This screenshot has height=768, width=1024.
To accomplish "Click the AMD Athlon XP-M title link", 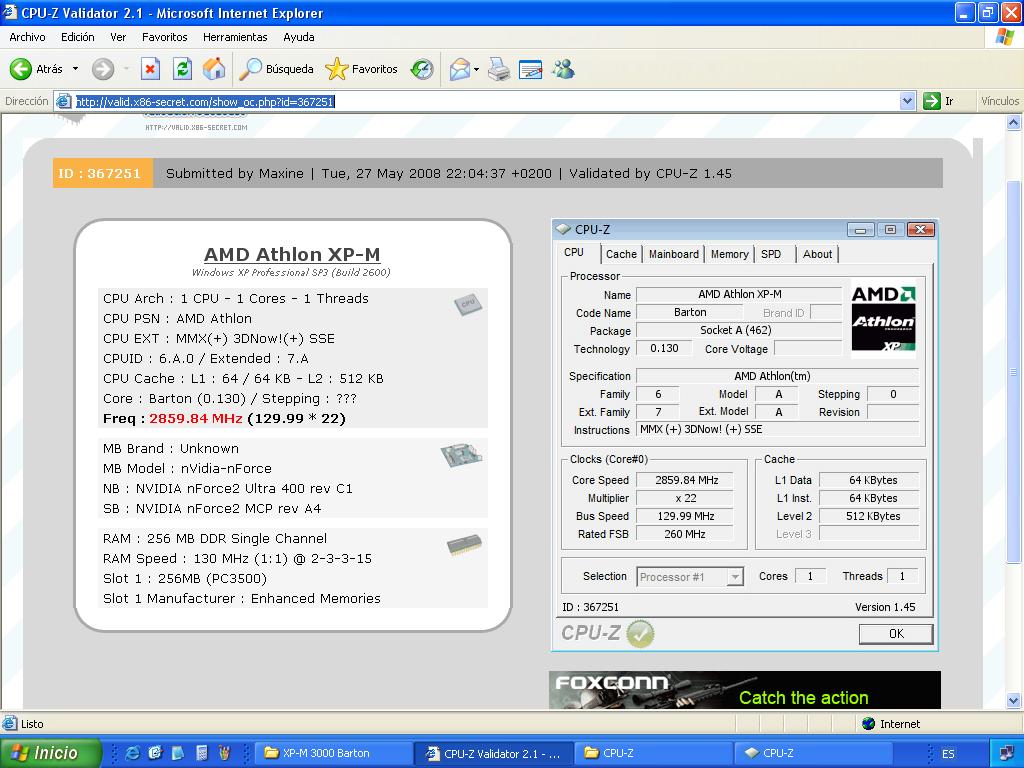I will [x=292, y=254].
